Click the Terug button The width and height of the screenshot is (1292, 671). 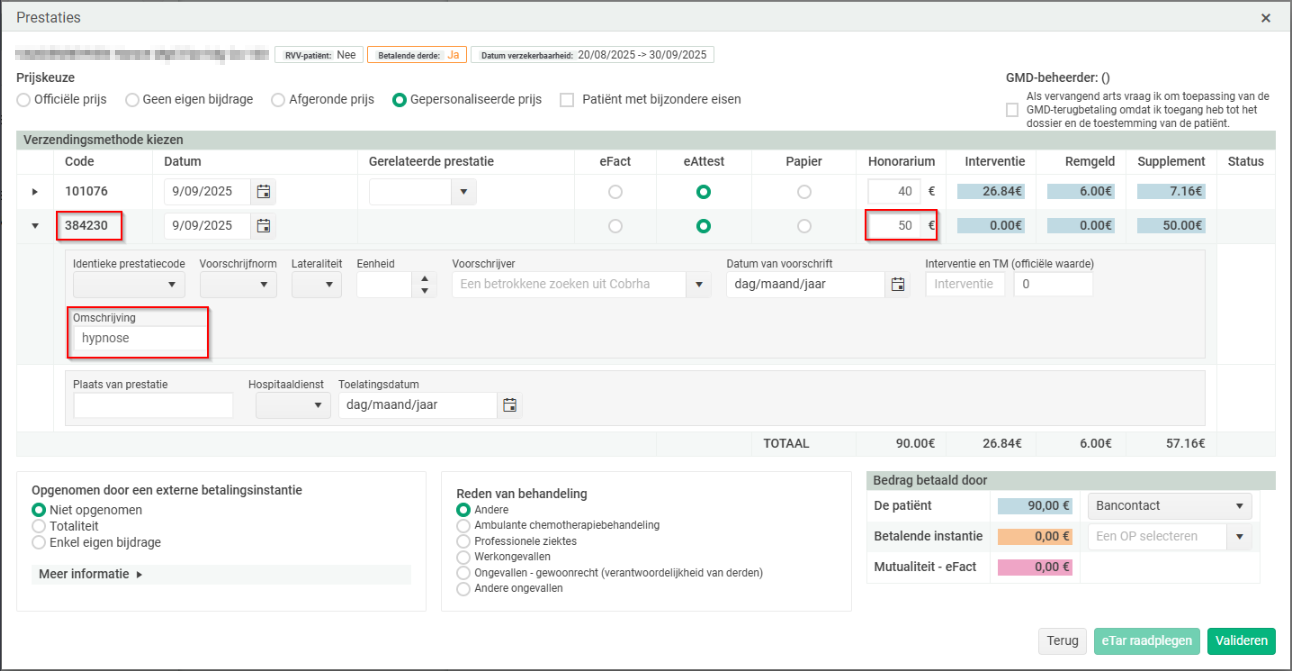tap(1063, 641)
